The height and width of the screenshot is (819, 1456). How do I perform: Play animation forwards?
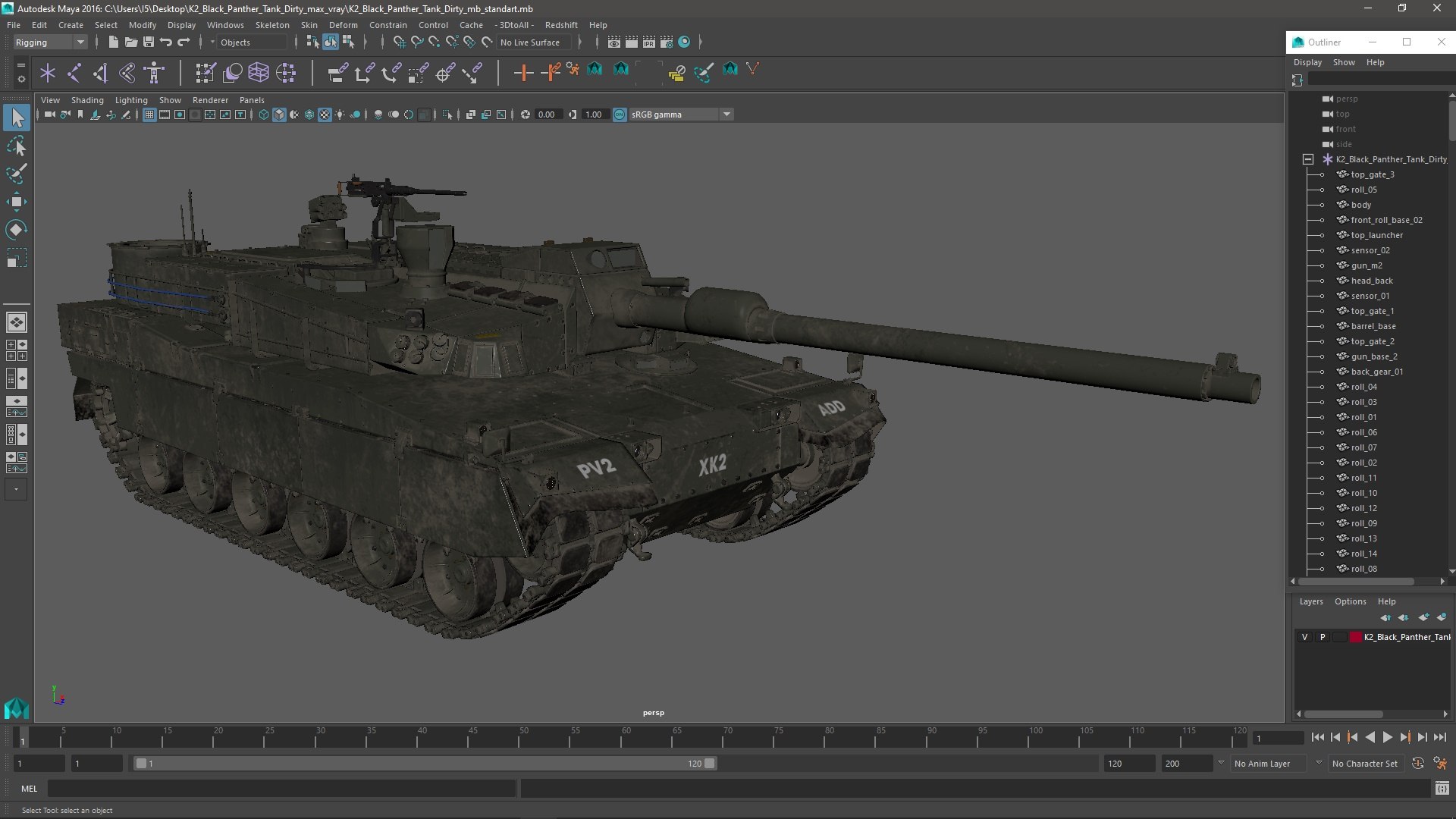pyautogui.click(x=1388, y=737)
